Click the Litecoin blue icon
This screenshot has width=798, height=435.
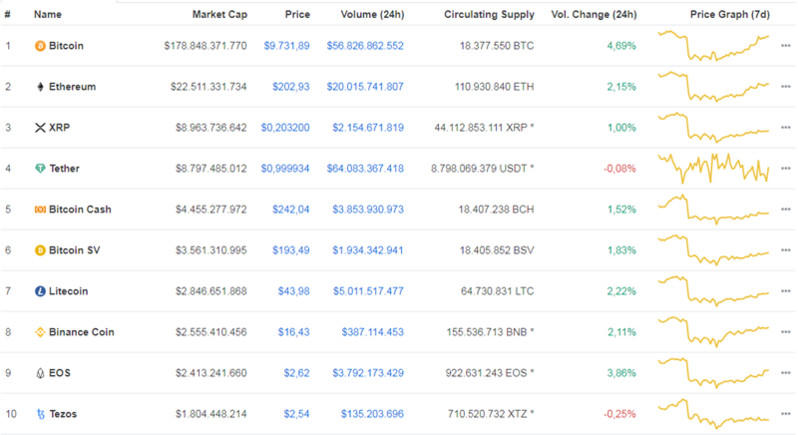[x=40, y=291]
